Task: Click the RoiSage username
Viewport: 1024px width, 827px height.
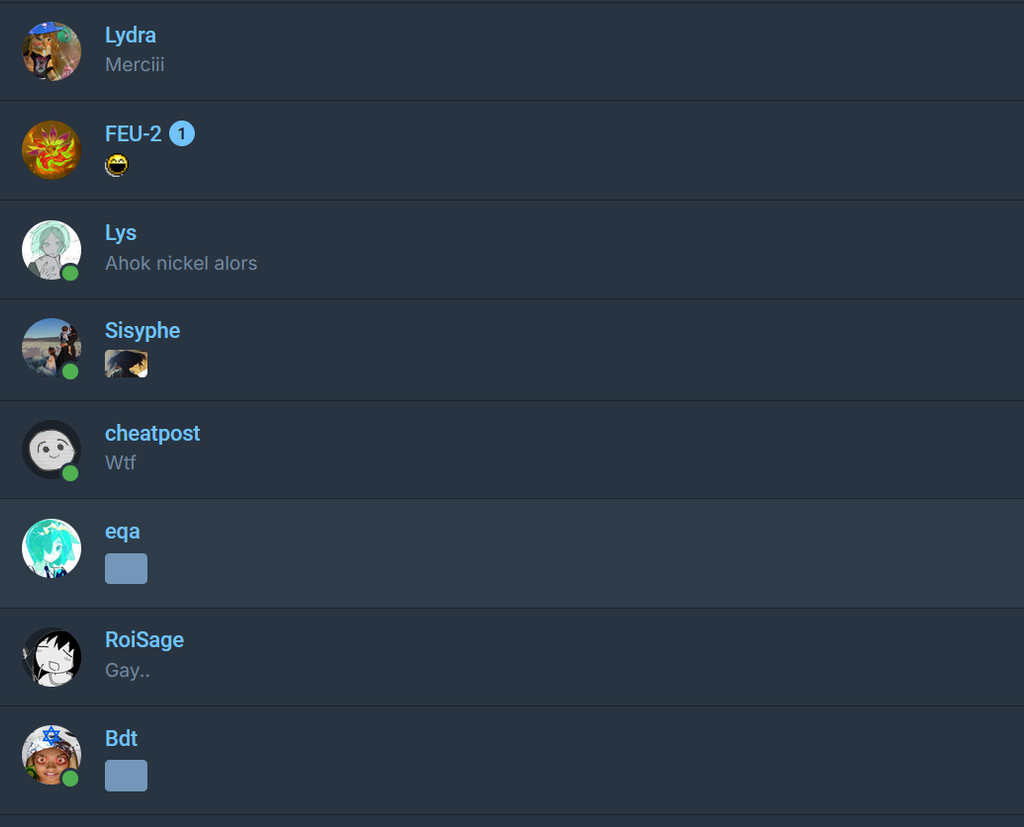Action: point(144,640)
